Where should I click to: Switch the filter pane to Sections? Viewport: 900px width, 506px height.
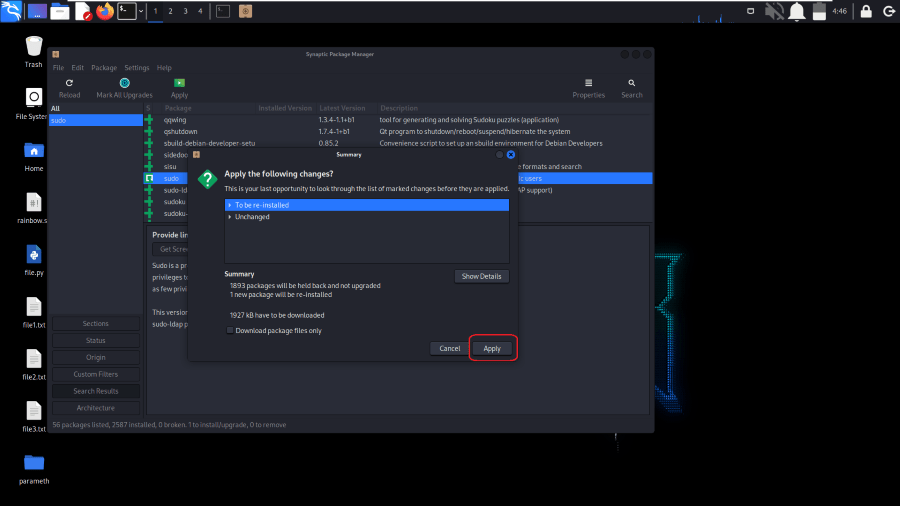pyautogui.click(x=95, y=324)
